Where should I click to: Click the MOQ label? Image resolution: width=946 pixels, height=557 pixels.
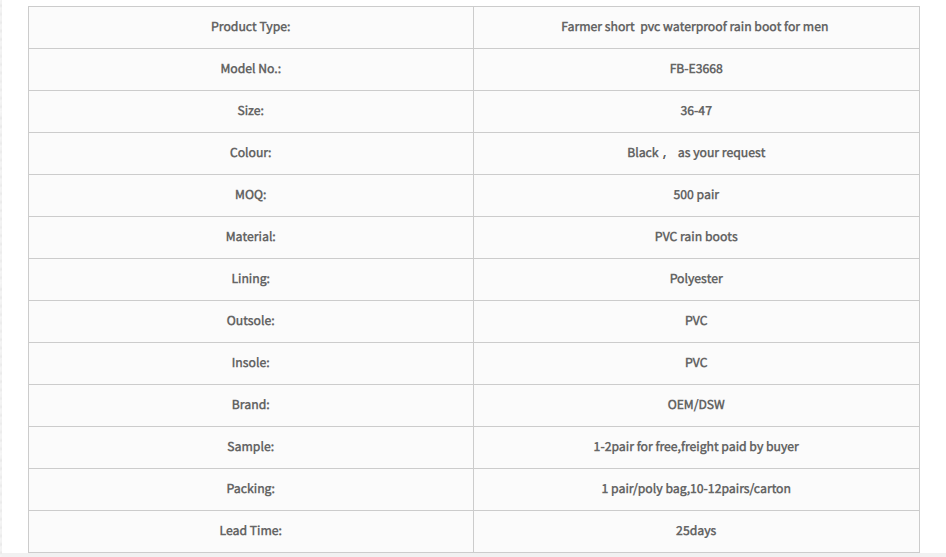coord(250,195)
